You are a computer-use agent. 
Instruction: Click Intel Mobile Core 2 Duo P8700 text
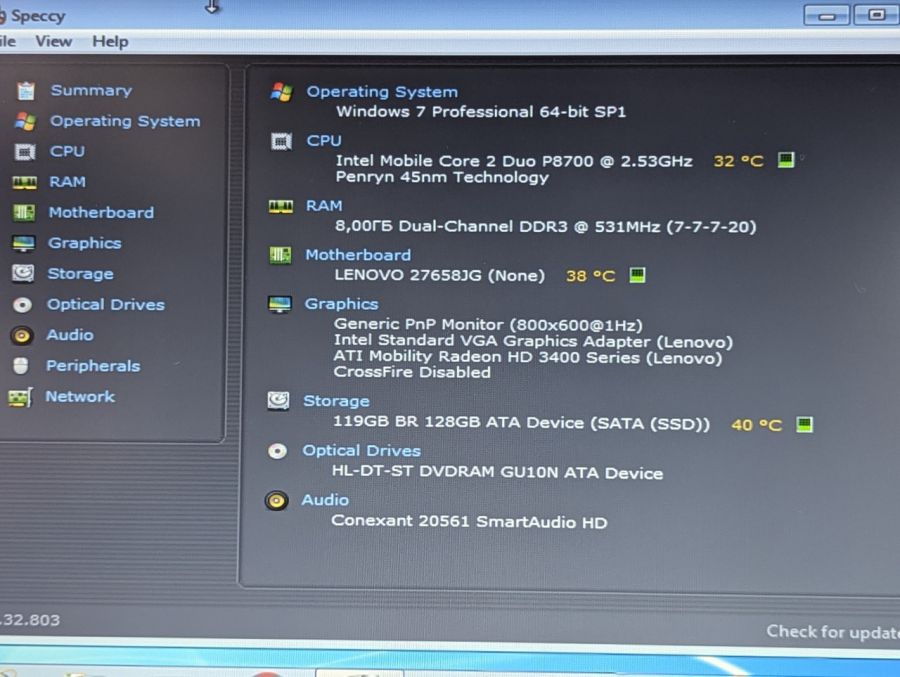point(514,161)
